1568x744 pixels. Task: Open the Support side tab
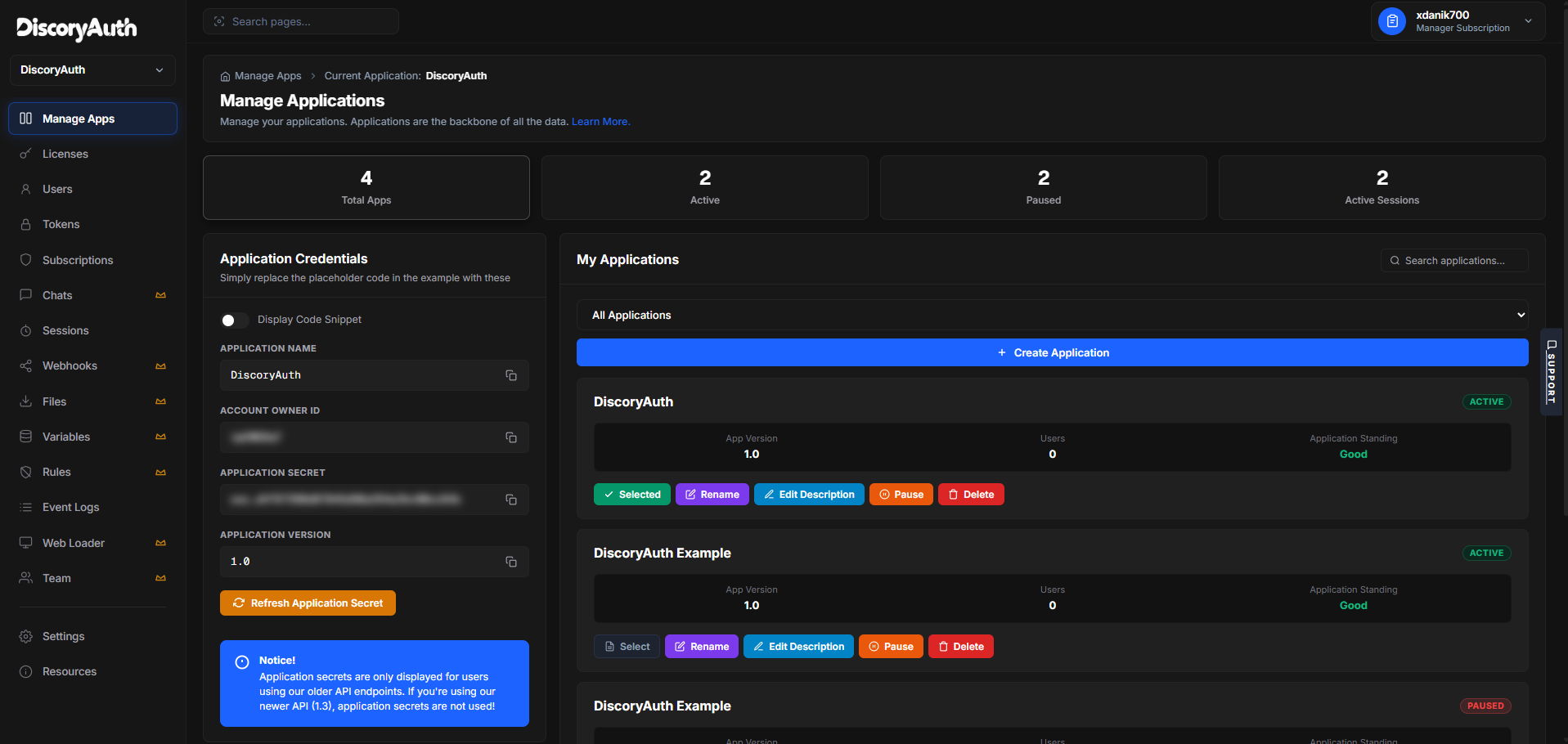click(x=1552, y=372)
